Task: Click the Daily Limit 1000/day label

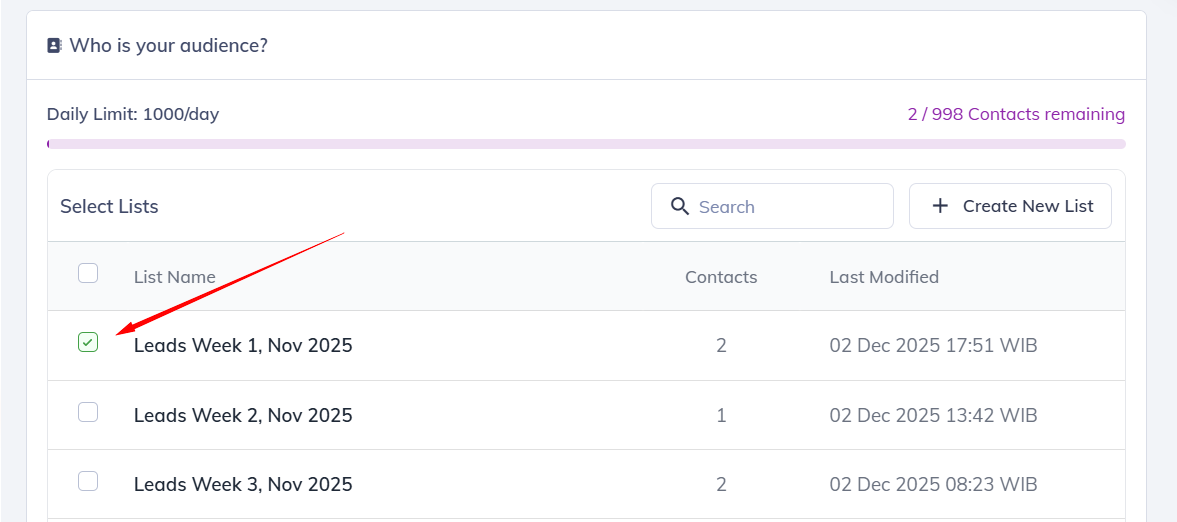Action: click(x=133, y=114)
